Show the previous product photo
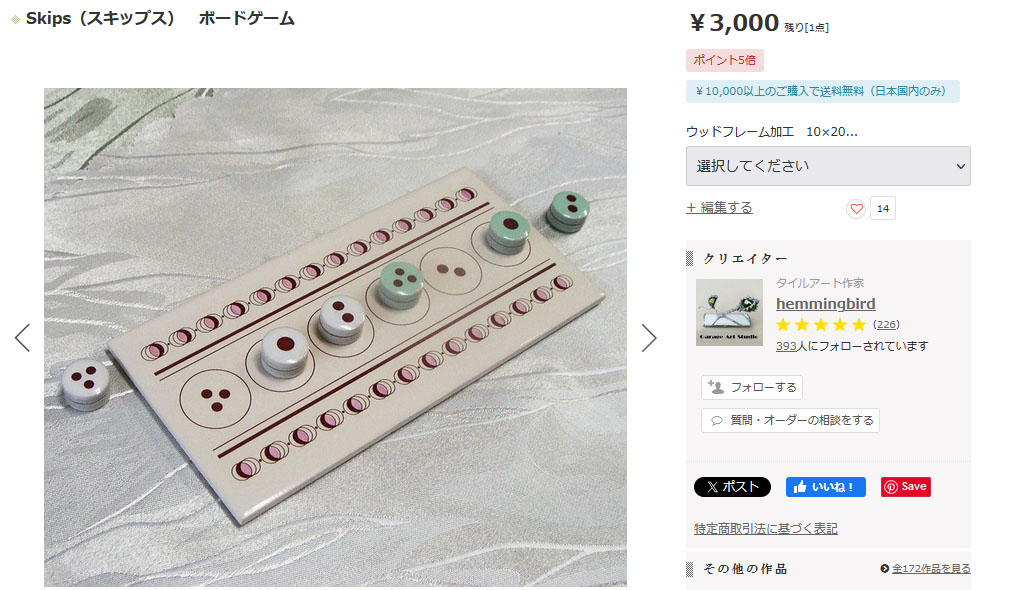Image resolution: width=1012 pixels, height=590 pixels. coord(23,338)
